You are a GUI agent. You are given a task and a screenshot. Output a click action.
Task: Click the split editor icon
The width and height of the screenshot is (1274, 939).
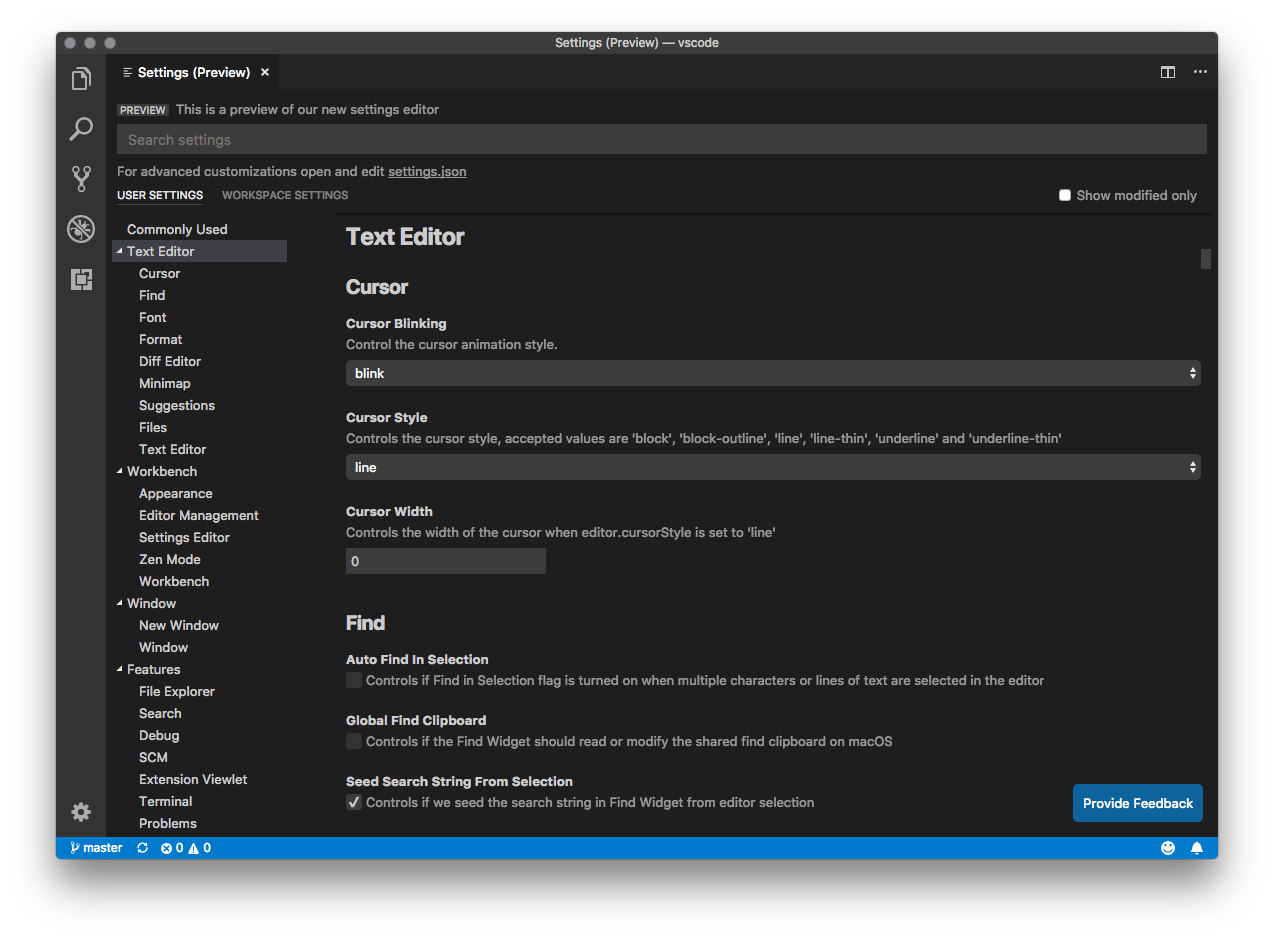point(1167,72)
